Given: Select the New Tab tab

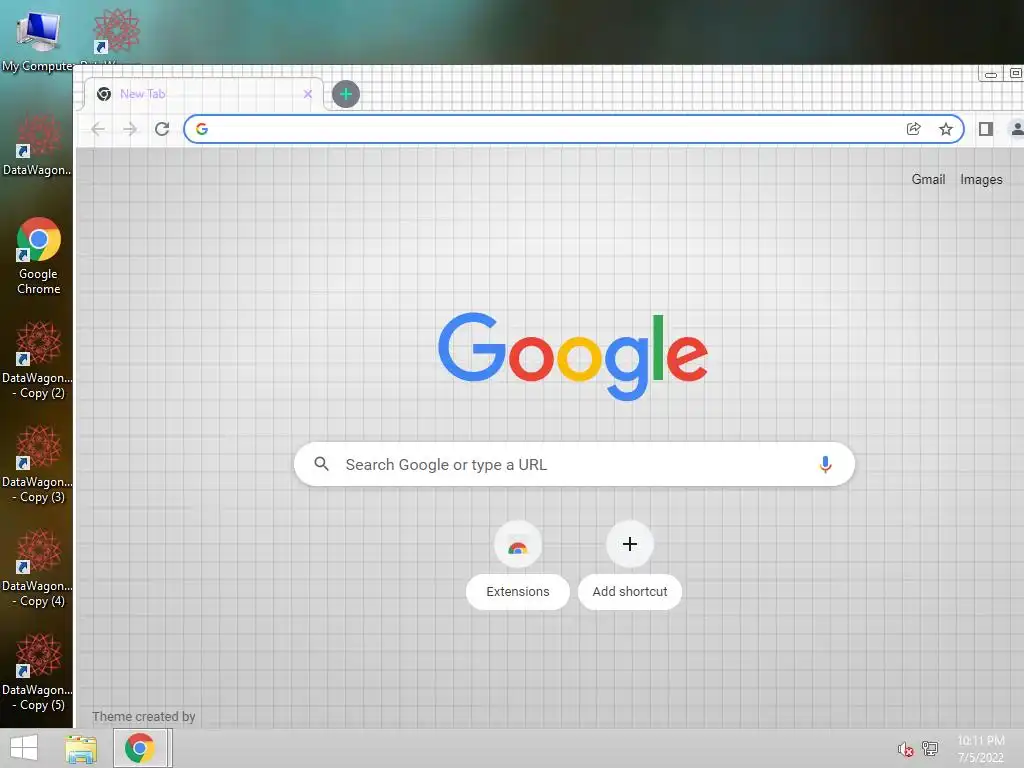Looking at the screenshot, I should pos(204,94).
